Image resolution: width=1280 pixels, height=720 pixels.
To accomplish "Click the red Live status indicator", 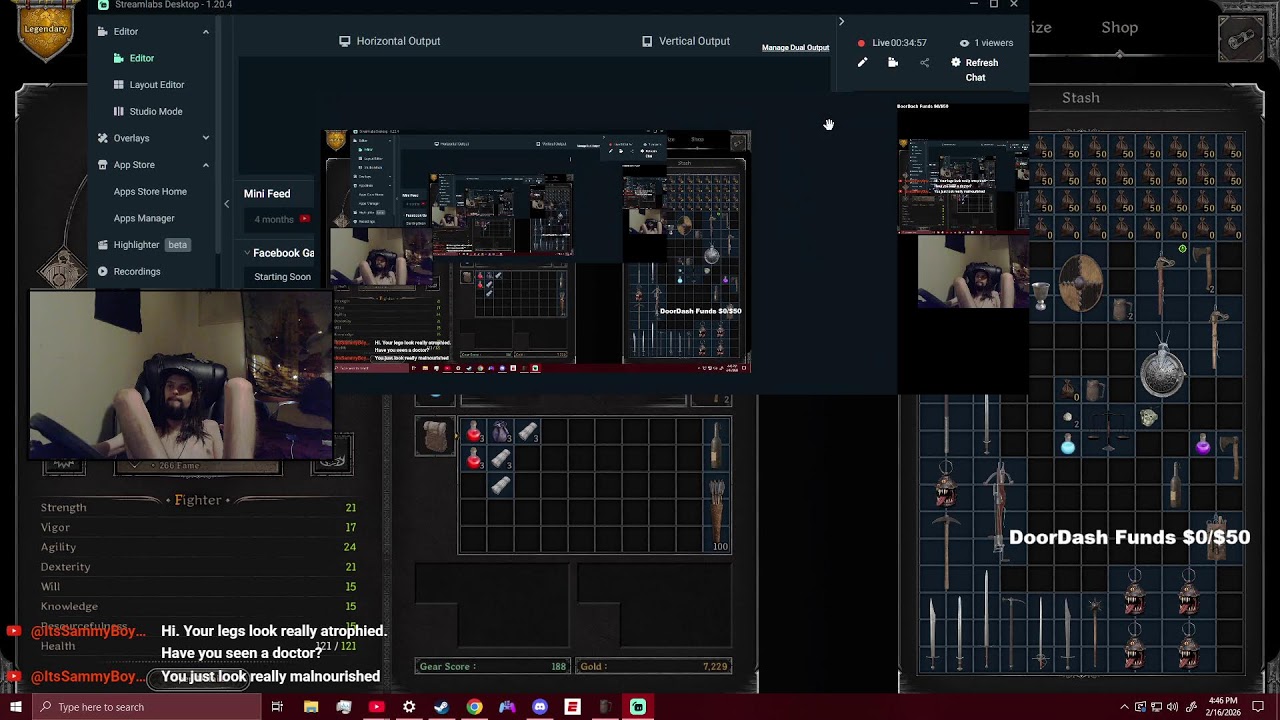I will (861, 43).
